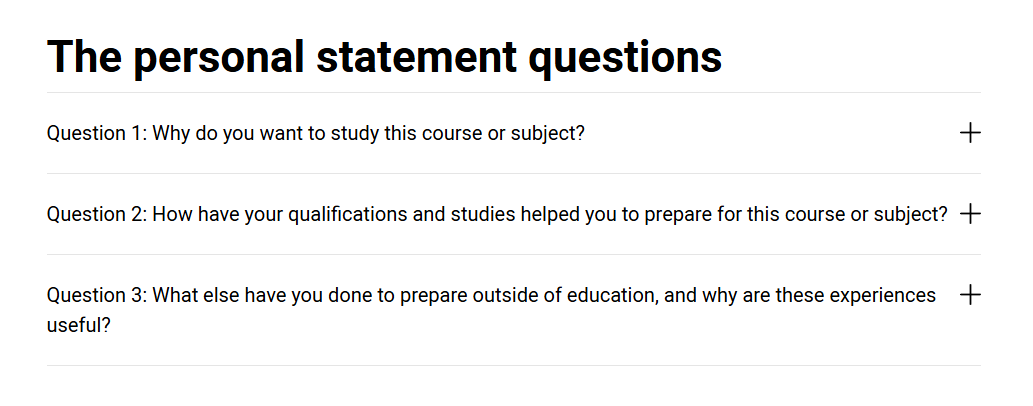
Task: Open Question 3 via its title text
Action: 491,296
